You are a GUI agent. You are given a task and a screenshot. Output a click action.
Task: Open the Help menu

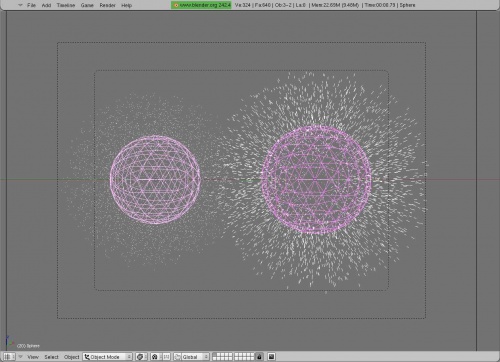(126, 5)
